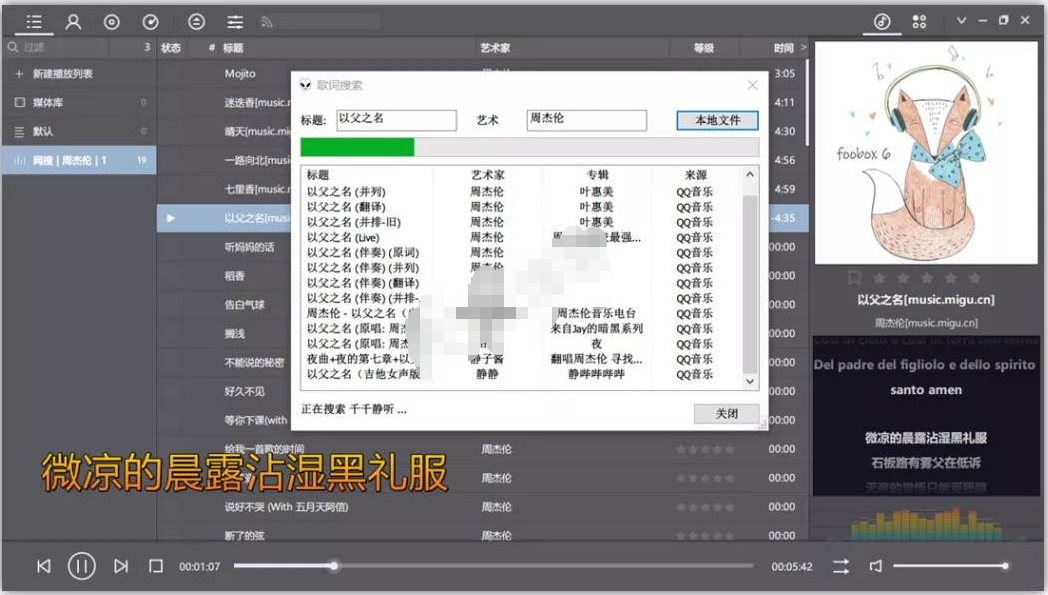Stop playback with the square button
The width and height of the screenshot is (1048, 595).
(156, 566)
